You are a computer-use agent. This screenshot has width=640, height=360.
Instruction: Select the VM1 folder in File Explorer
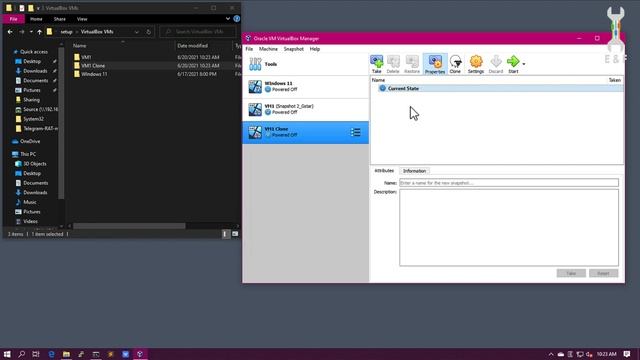coord(86,57)
